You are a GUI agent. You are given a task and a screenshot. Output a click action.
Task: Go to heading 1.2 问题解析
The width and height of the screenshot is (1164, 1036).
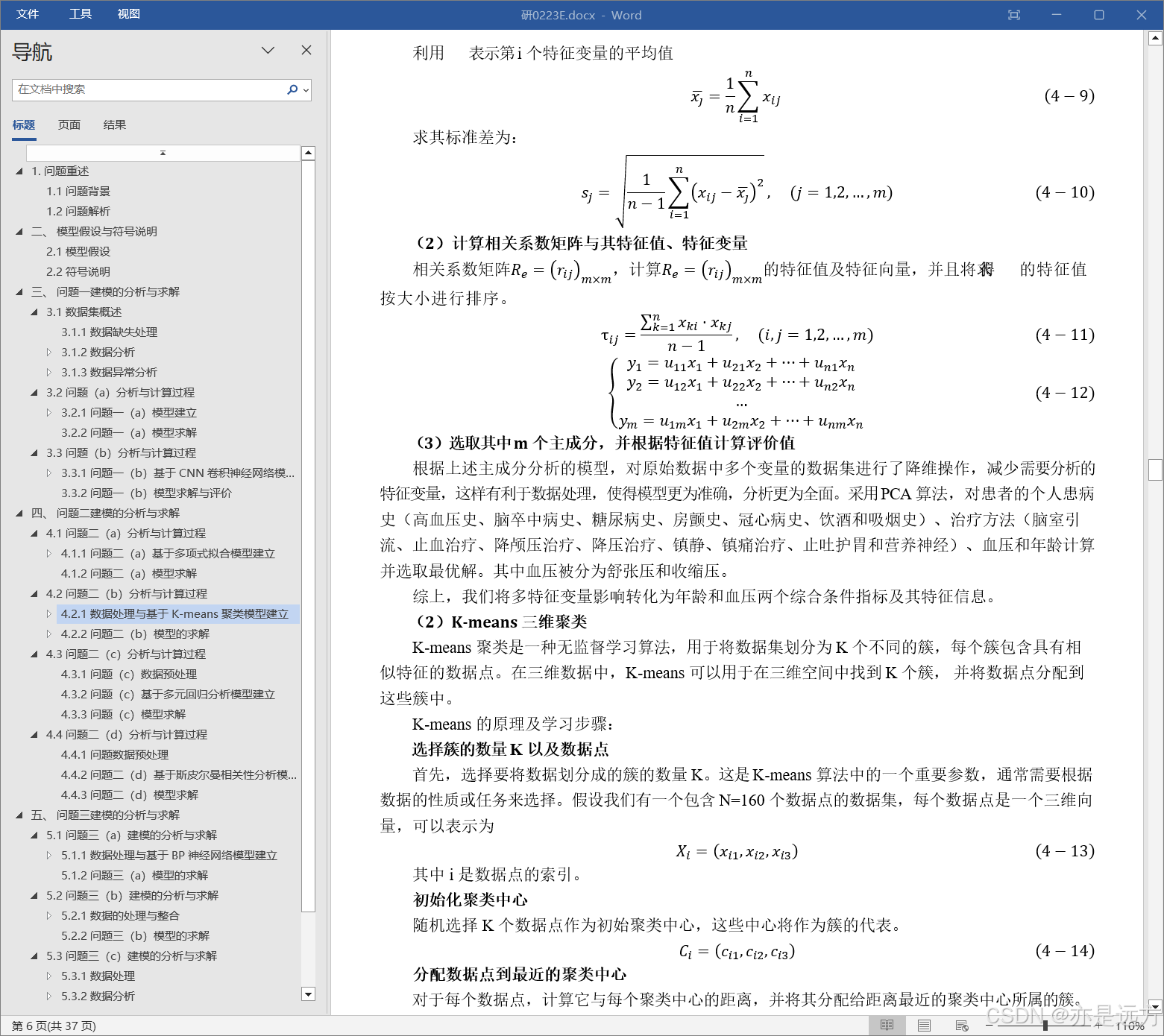(78, 212)
